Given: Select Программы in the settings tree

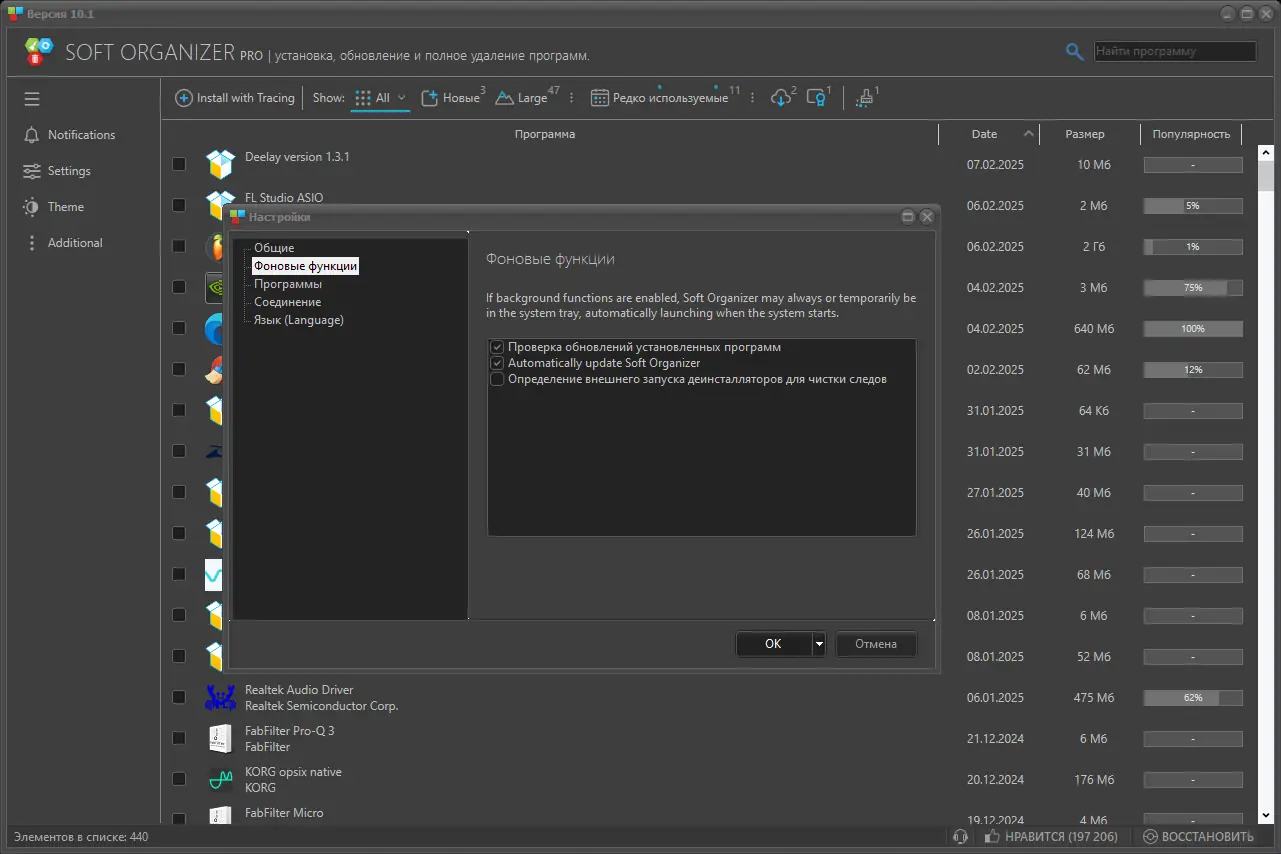Looking at the screenshot, I should 288,284.
